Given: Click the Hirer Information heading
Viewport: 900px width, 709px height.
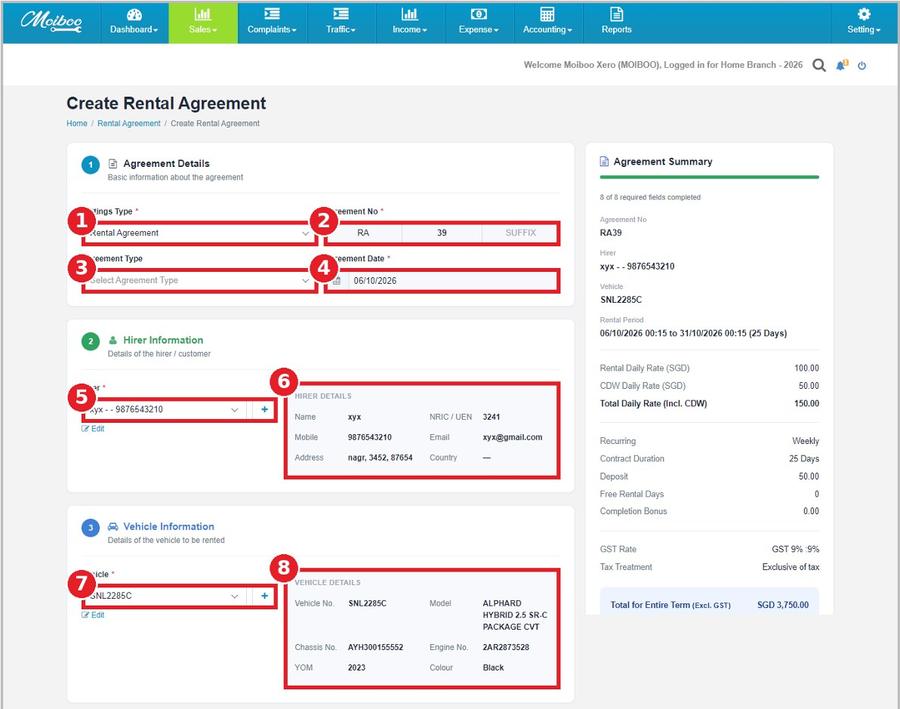Looking at the screenshot, I should pyautogui.click(x=163, y=340).
